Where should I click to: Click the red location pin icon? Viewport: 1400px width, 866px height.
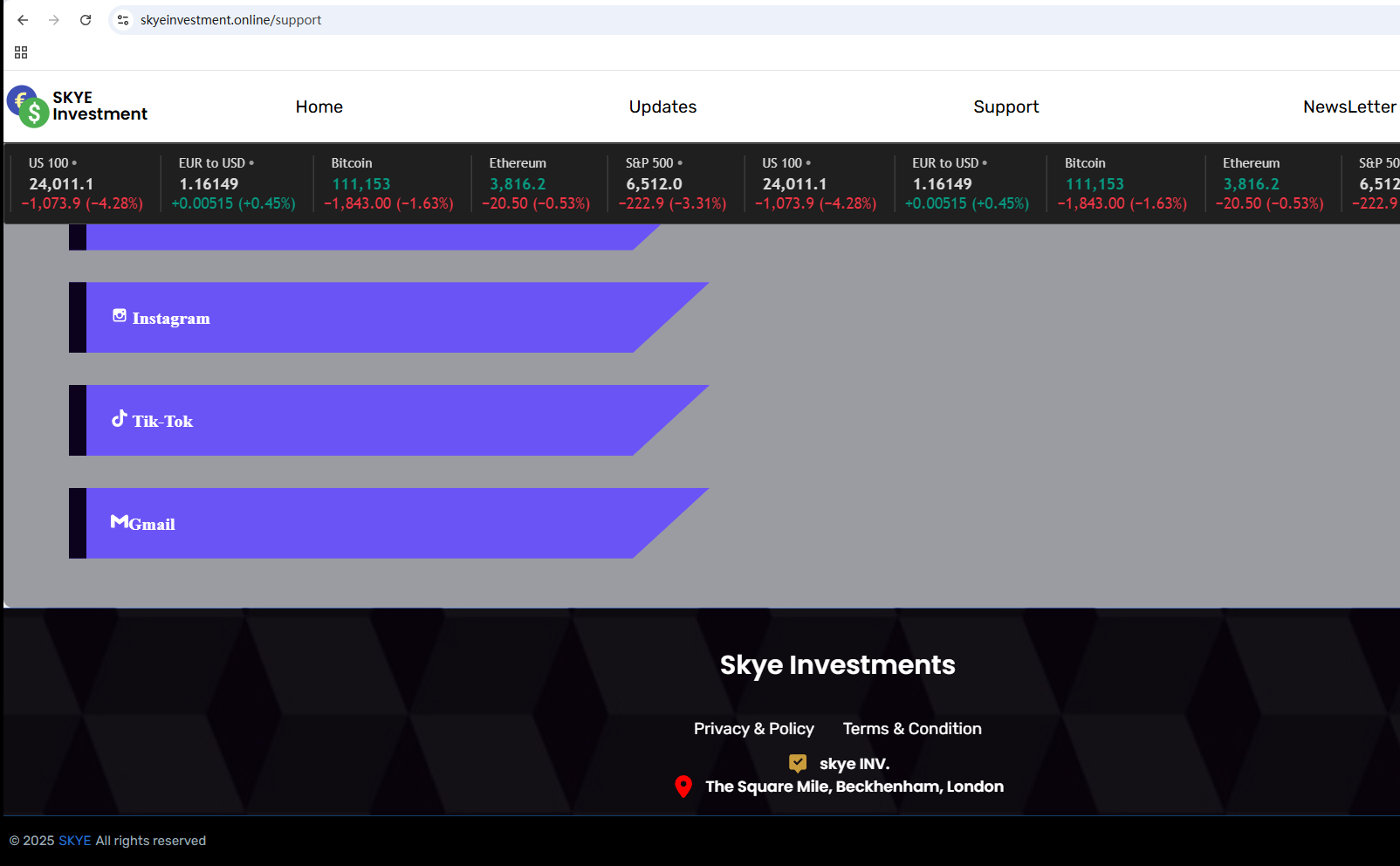pos(683,787)
